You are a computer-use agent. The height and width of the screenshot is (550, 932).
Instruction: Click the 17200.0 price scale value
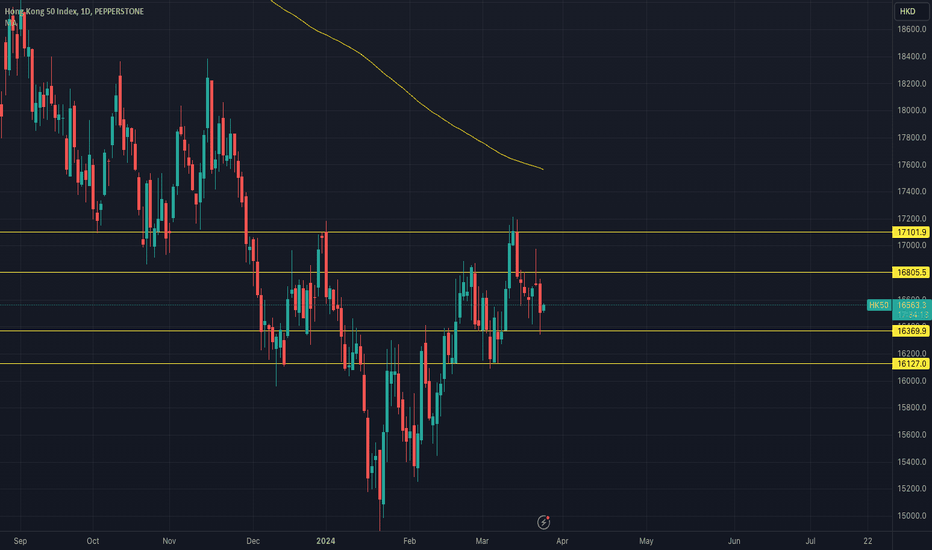click(x=912, y=219)
